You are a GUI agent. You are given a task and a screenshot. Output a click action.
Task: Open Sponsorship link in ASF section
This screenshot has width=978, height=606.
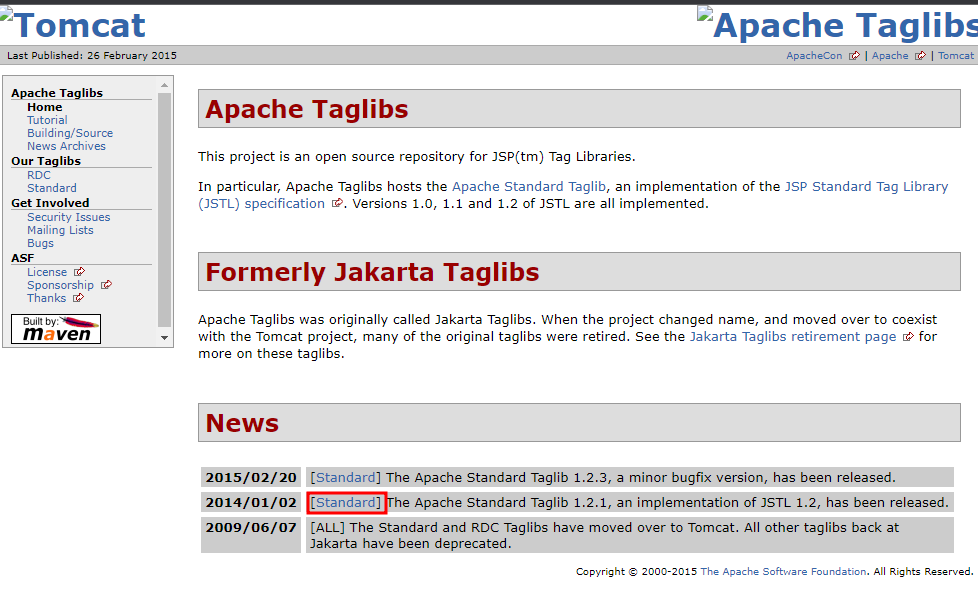click(x=61, y=285)
